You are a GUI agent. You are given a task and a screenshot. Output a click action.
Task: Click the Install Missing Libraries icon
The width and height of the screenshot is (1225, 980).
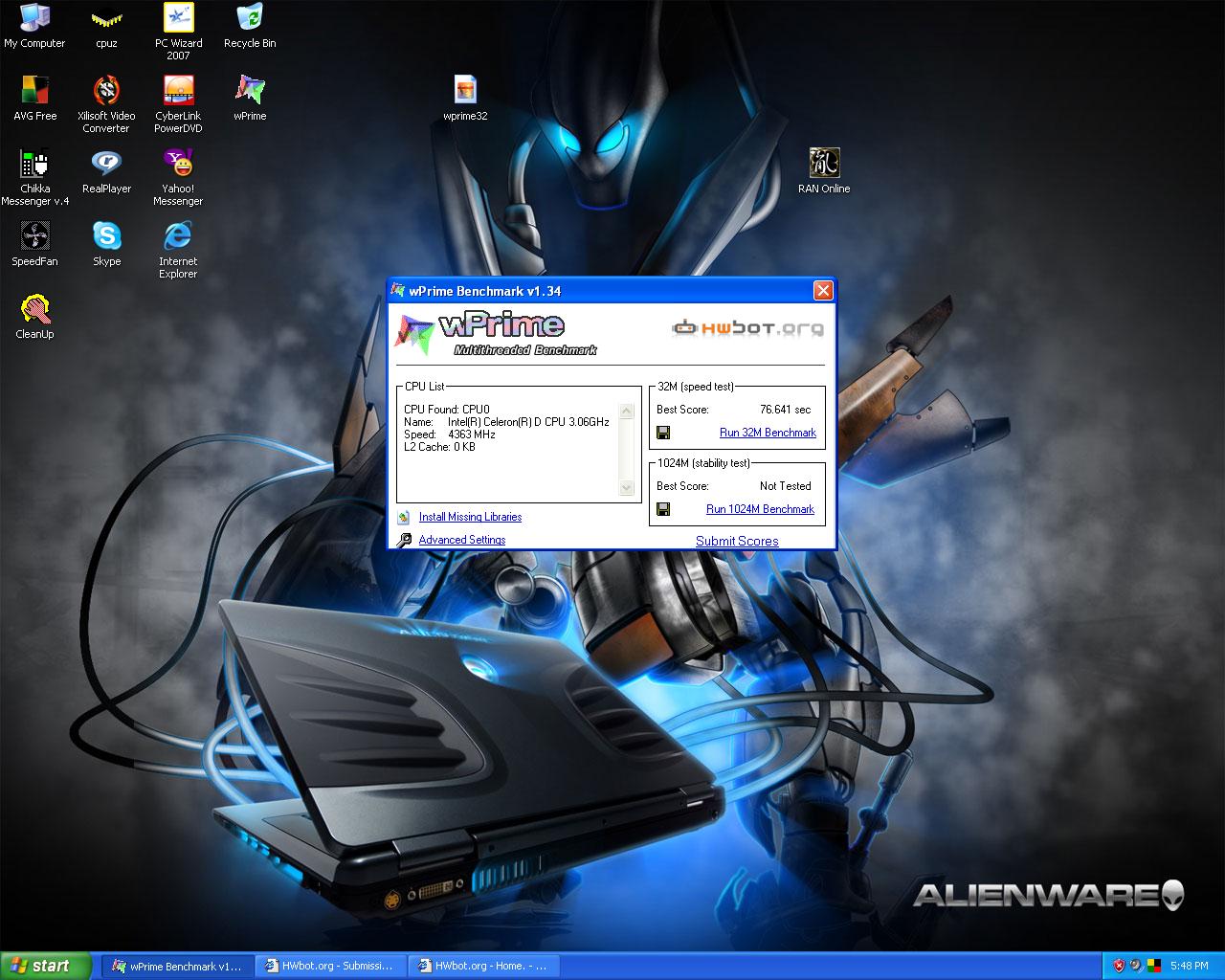(404, 517)
